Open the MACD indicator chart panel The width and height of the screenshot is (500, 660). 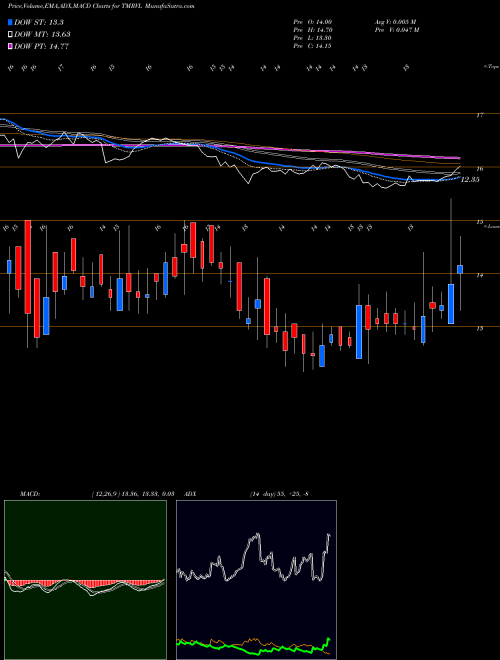(x=85, y=580)
